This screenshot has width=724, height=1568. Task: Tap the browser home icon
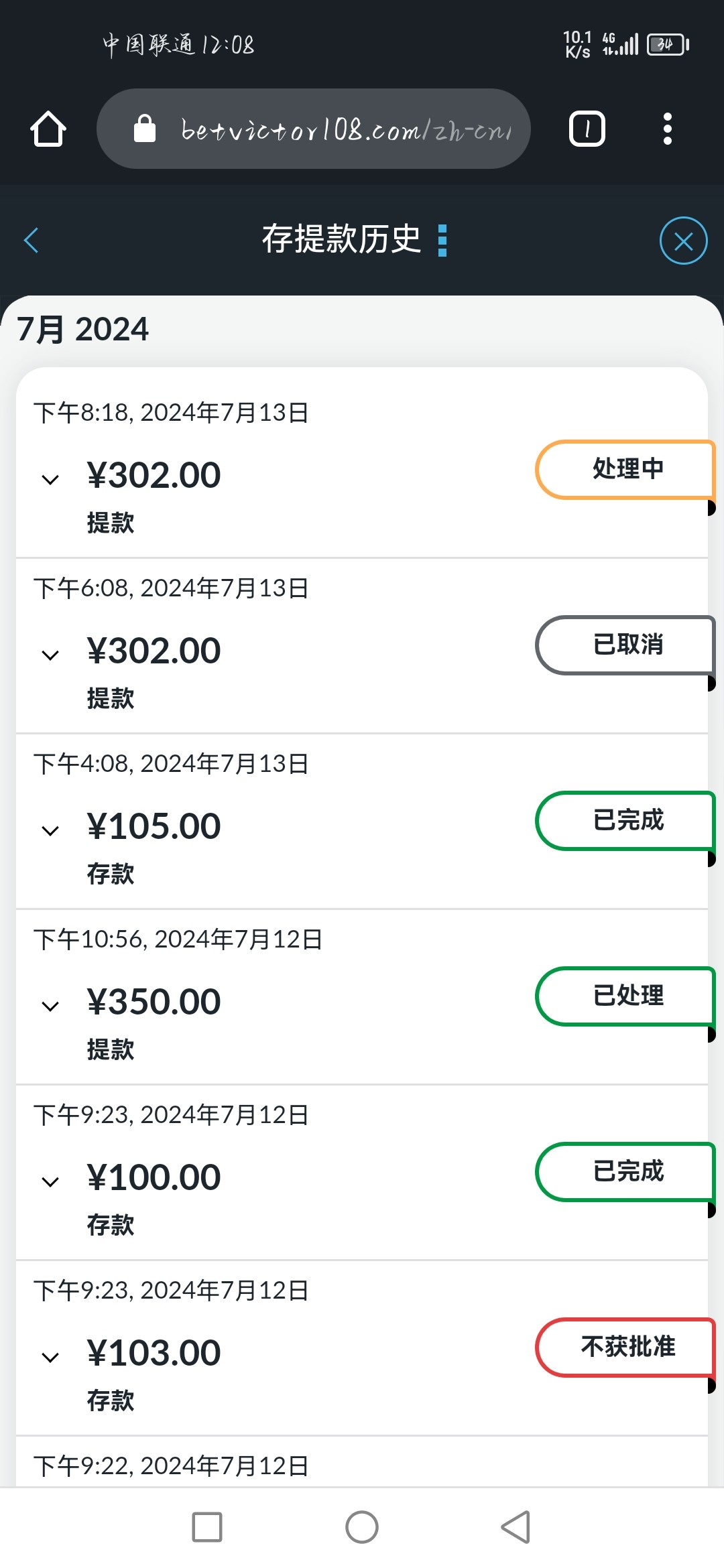(48, 129)
